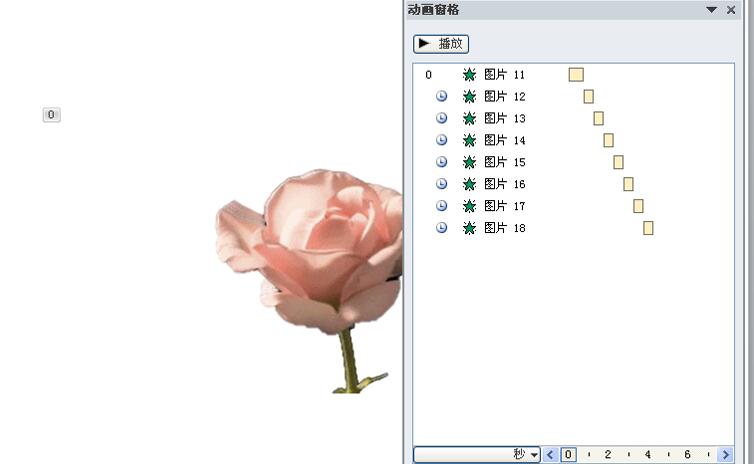Select the 图片 17 animation entry

573,206
